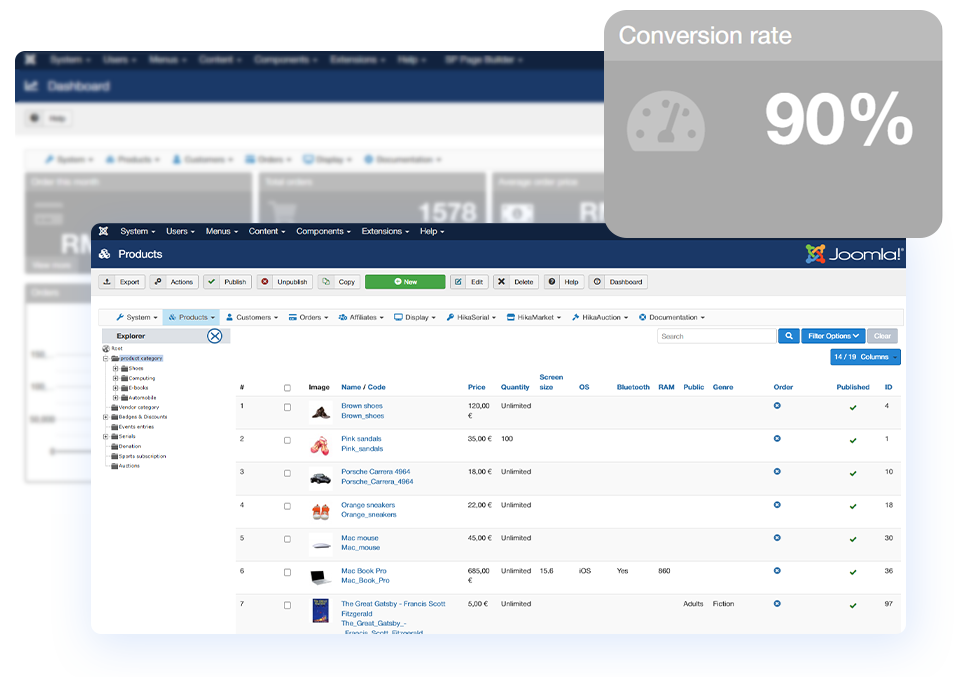Open the Porsche Carrera product thumbnail
956x677 pixels.
click(320, 479)
